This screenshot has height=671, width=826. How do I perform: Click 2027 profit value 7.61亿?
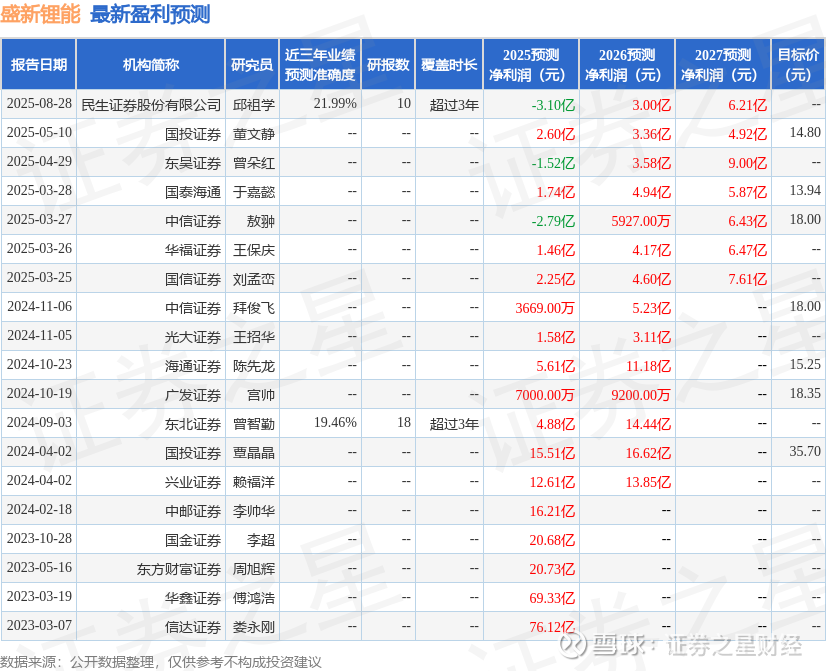(747, 279)
